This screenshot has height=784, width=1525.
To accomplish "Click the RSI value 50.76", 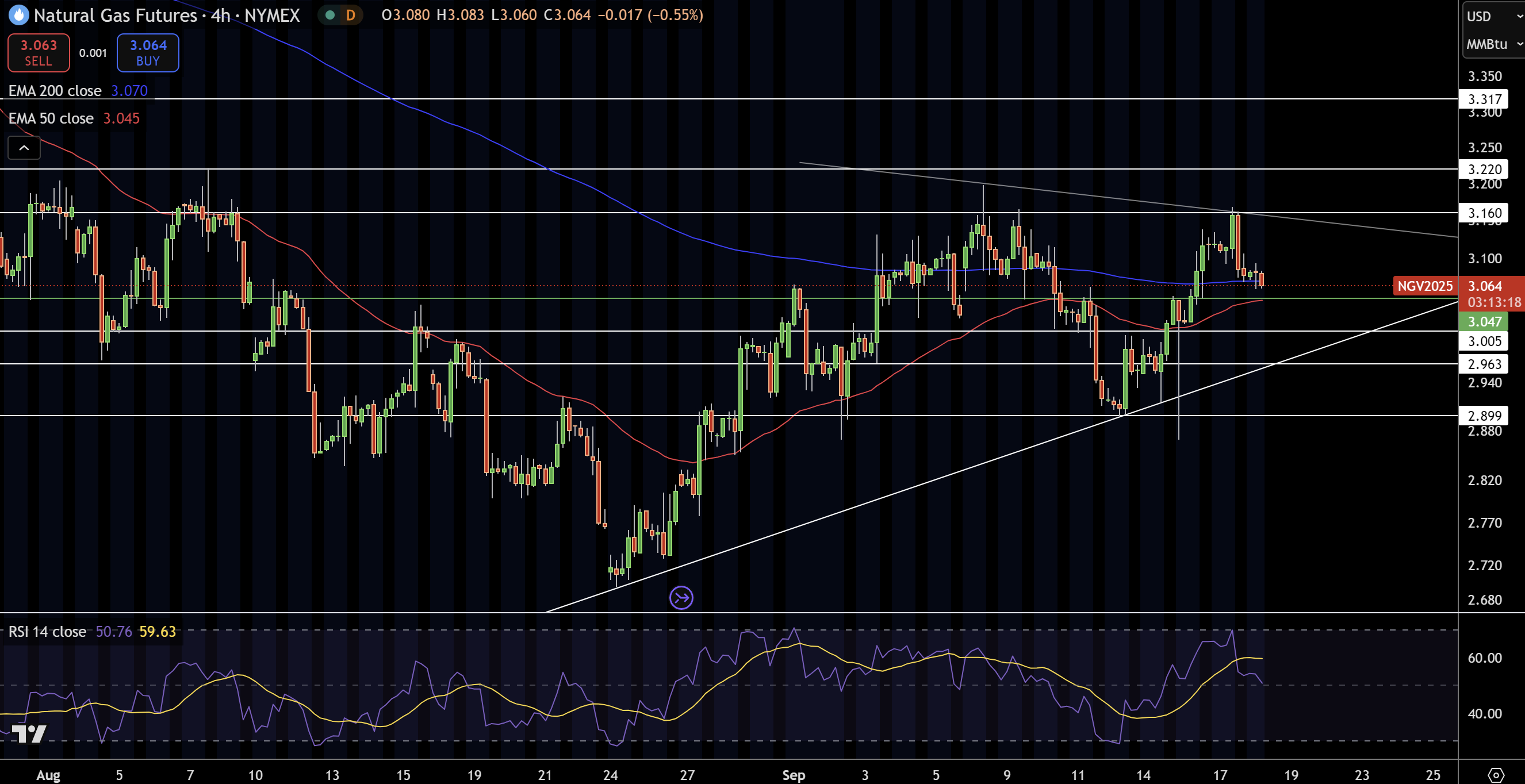I will tap(114, 632).
